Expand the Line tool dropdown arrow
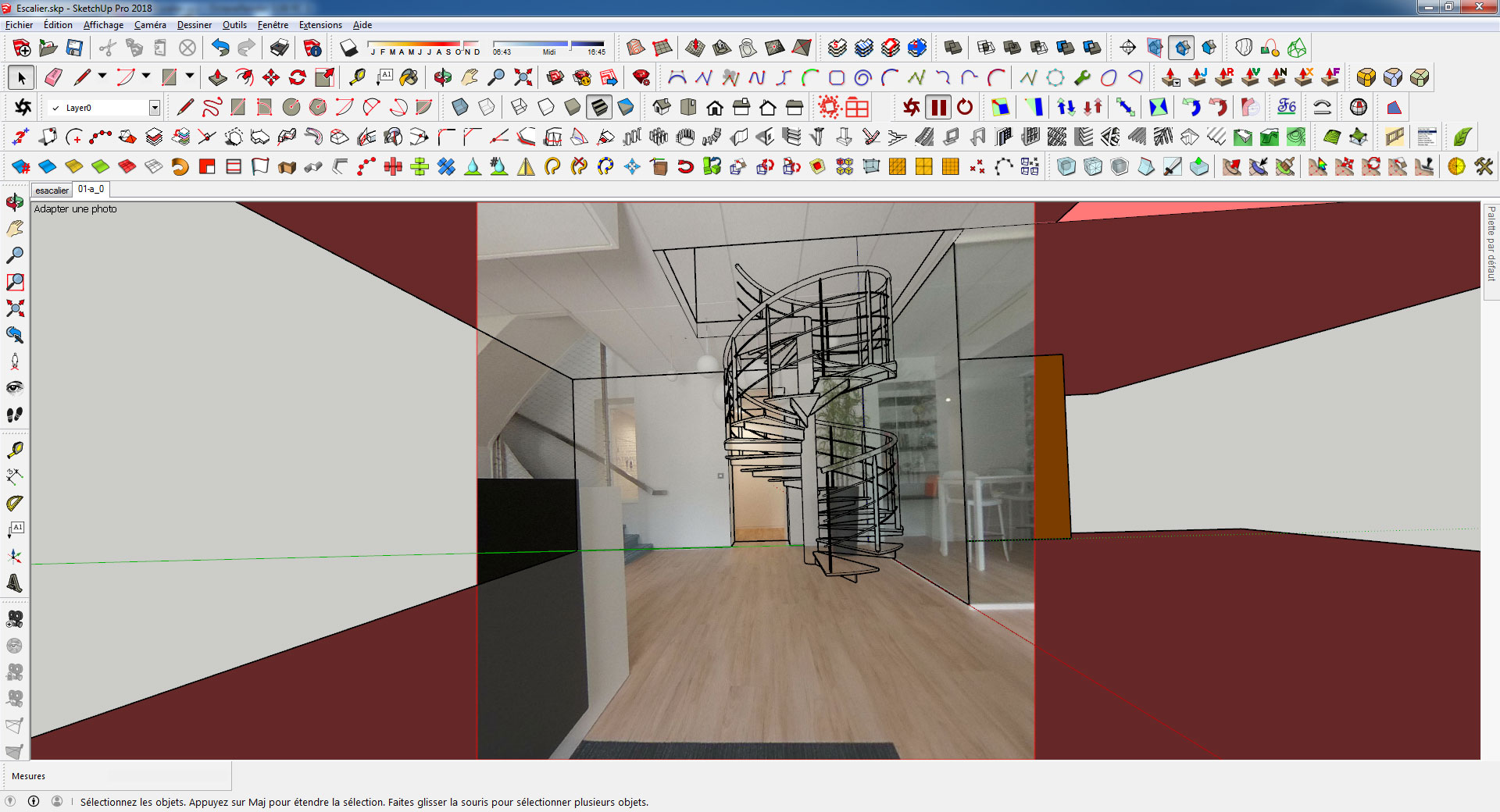 tap(102, 77)
